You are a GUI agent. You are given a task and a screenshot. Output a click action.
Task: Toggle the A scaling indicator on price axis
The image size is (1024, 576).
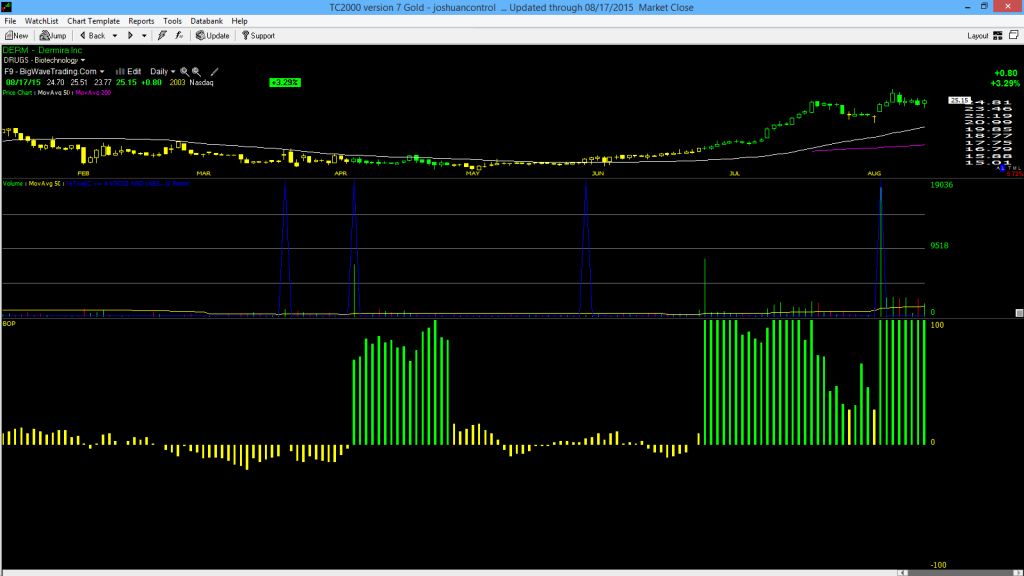tap(998, 168)
